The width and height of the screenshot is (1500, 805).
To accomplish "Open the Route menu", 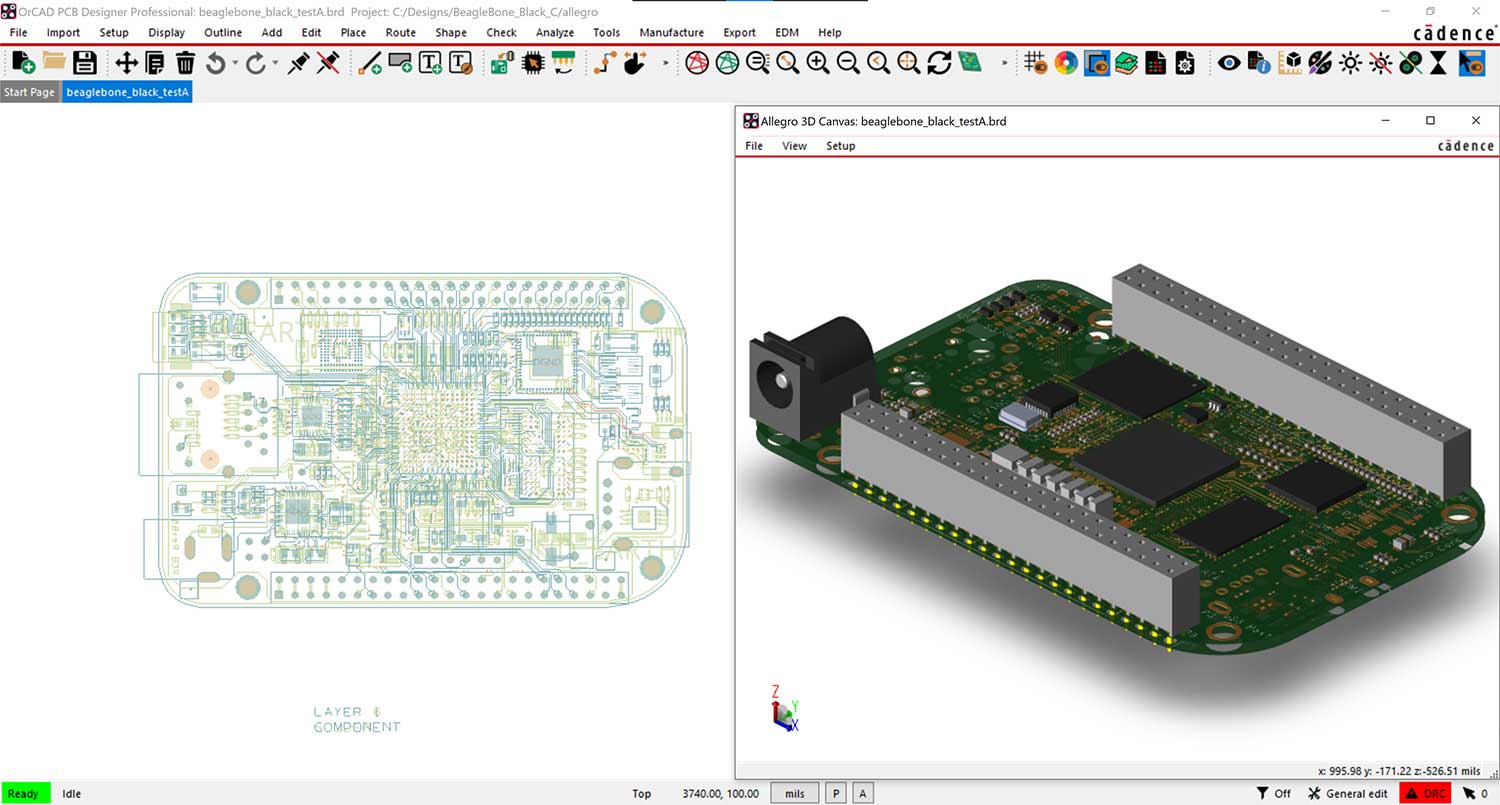I will click(x=400, y=33).
